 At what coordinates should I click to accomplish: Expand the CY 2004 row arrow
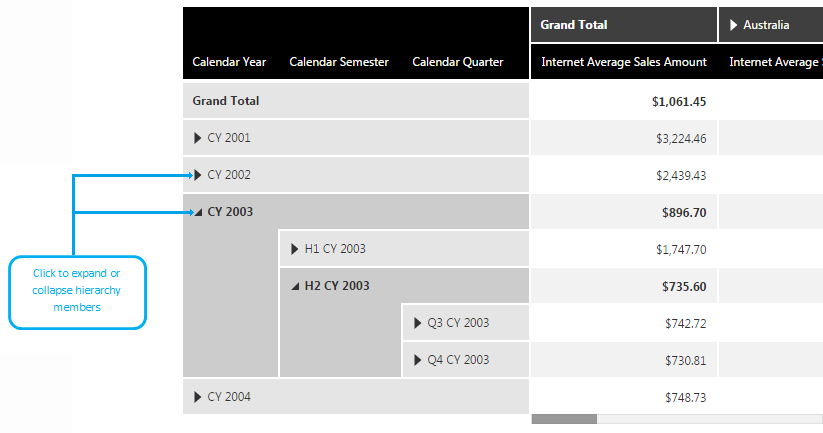(197, 397)
